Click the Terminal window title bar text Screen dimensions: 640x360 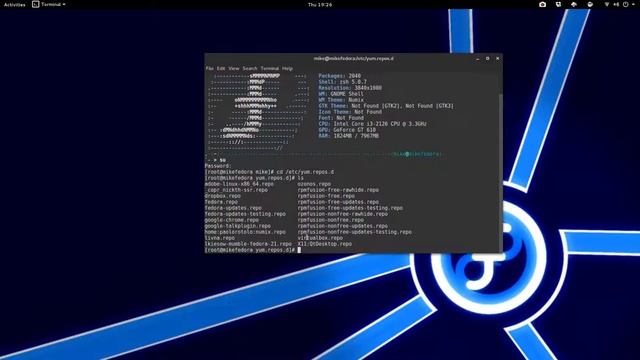(x=353, y=59)
